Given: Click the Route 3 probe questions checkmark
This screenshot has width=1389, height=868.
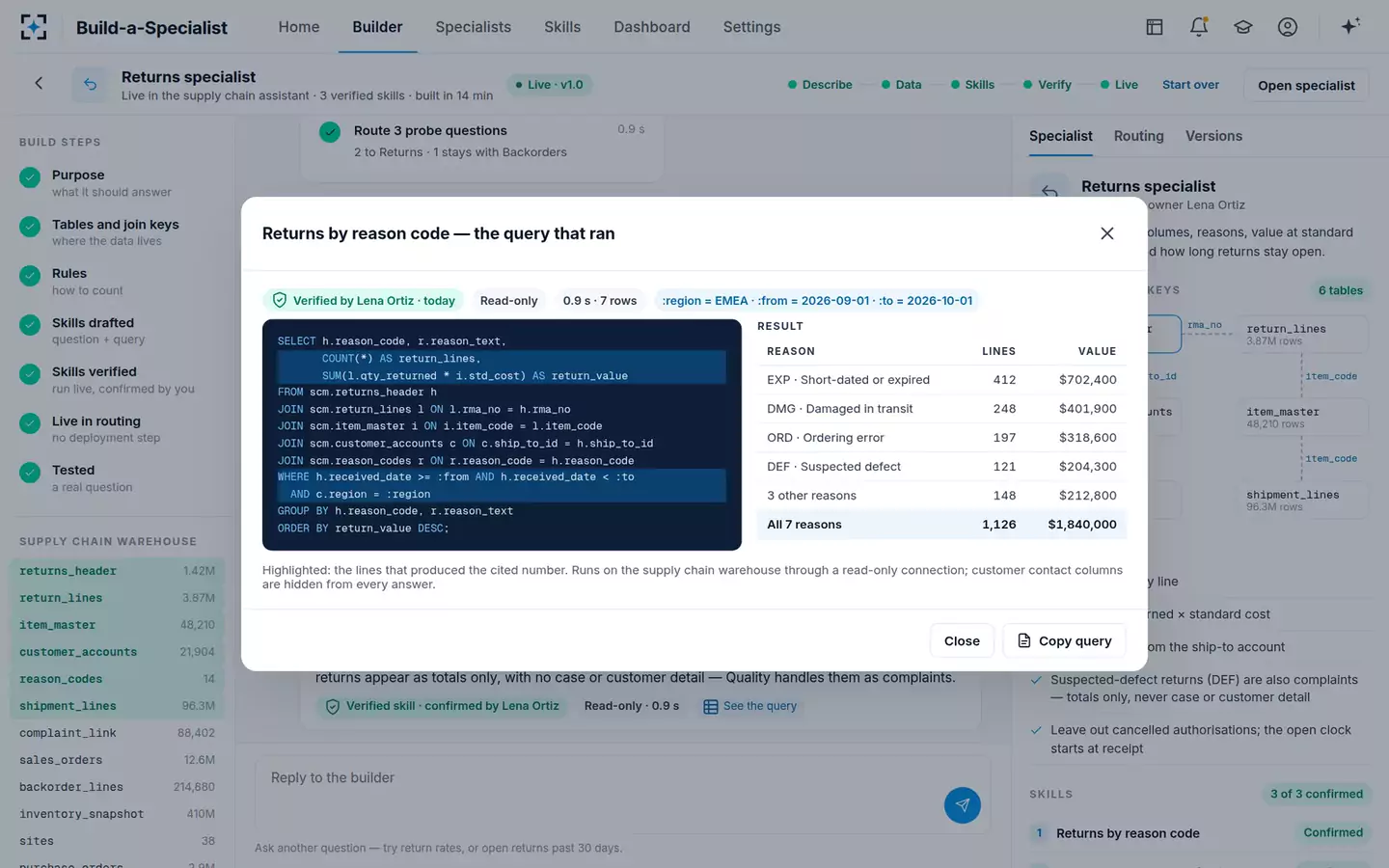Looking at the screenshot, I should (x=330, y=131).
